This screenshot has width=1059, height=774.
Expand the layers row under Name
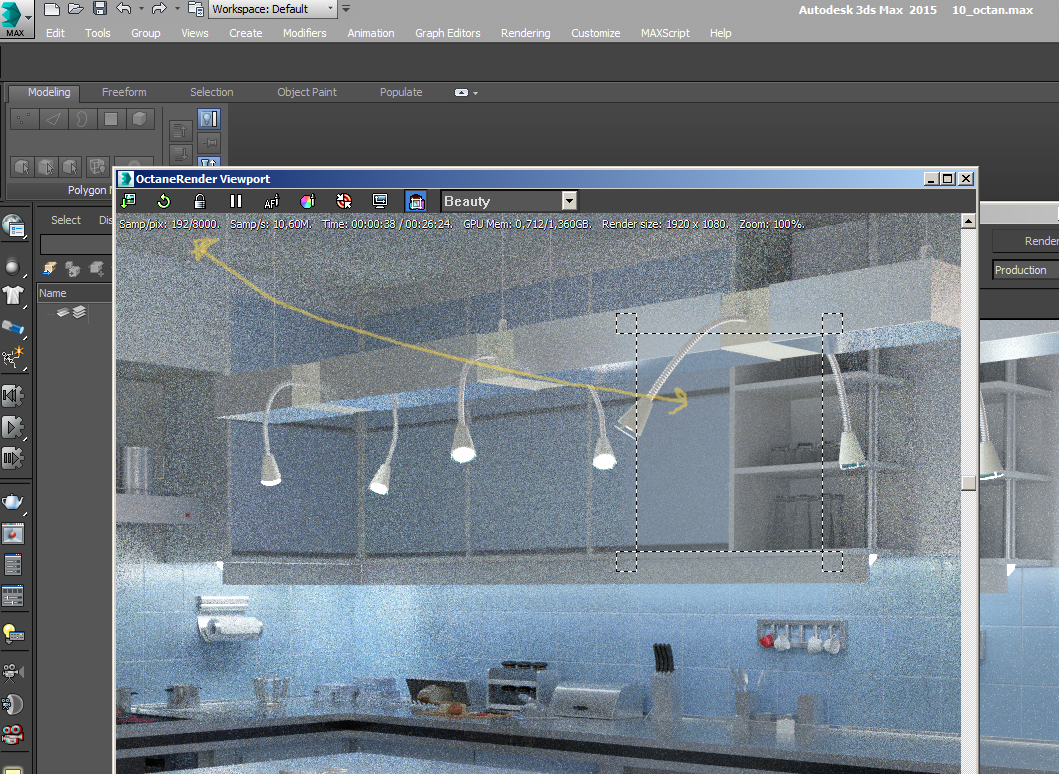72,312
